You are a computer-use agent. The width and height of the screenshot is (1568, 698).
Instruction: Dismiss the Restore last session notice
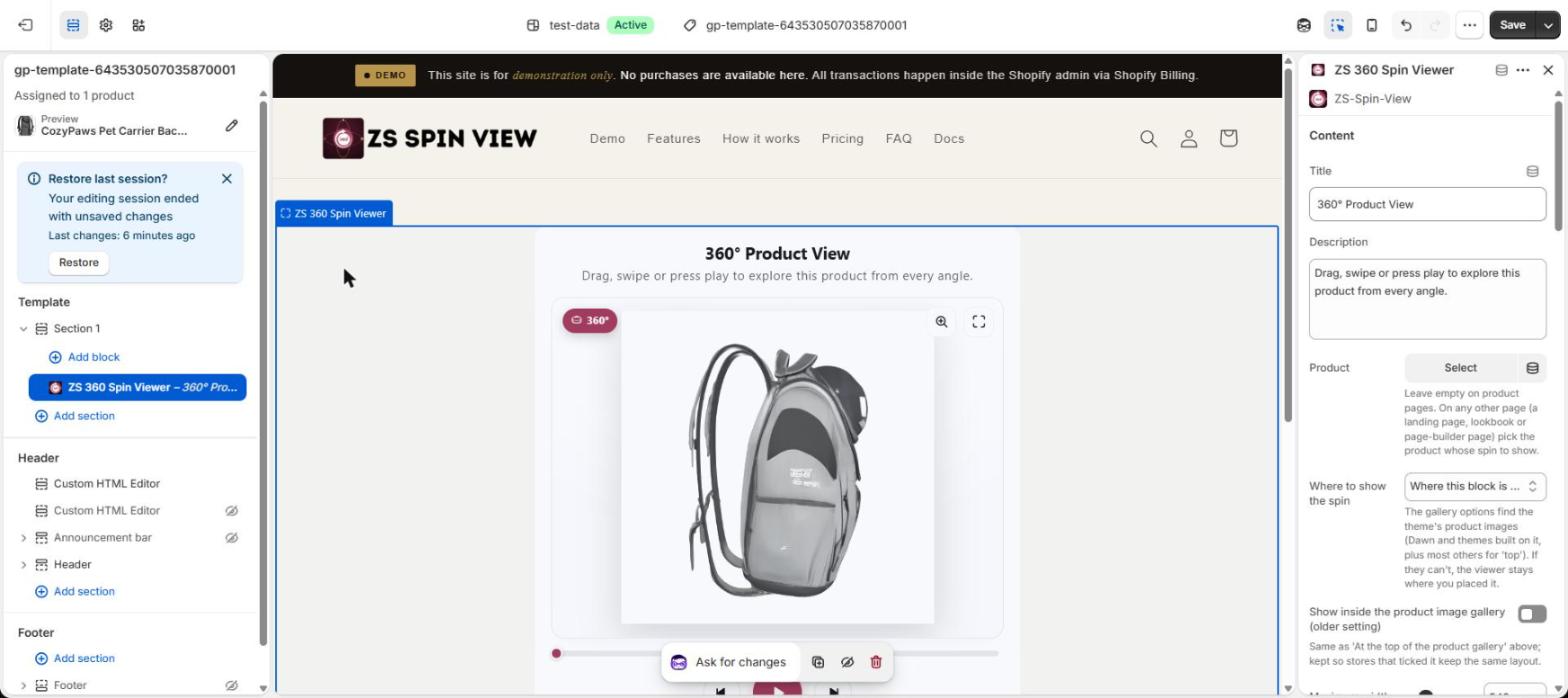[227, 178]
